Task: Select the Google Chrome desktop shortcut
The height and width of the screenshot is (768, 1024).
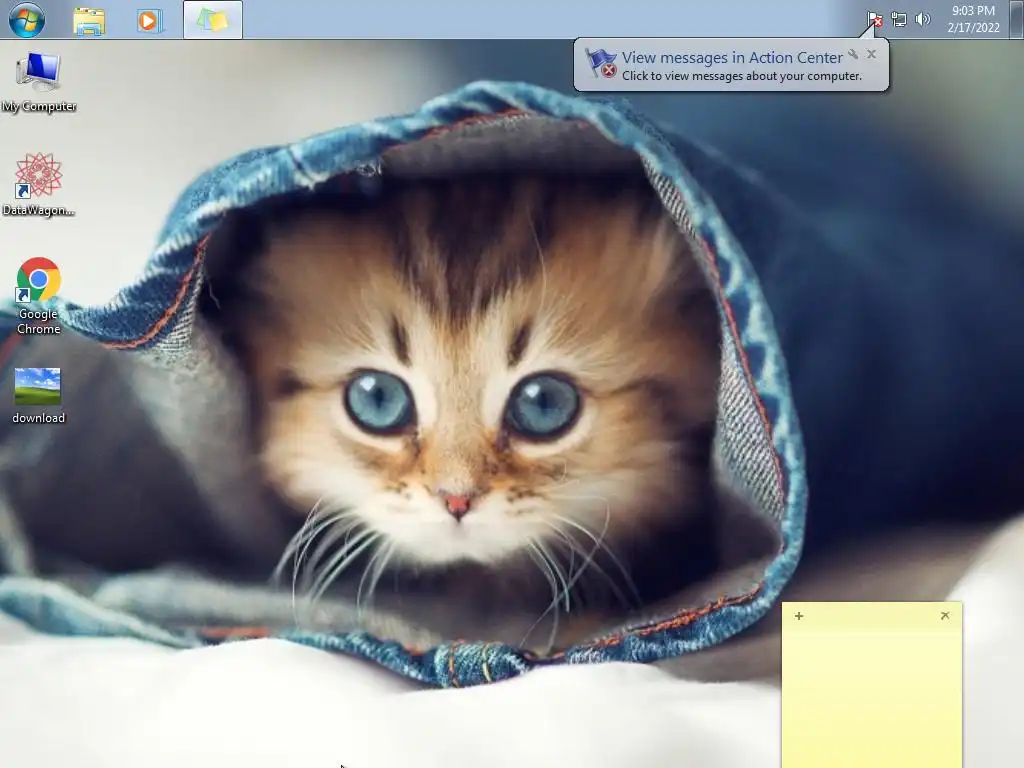Action: [x=39, y=296]
